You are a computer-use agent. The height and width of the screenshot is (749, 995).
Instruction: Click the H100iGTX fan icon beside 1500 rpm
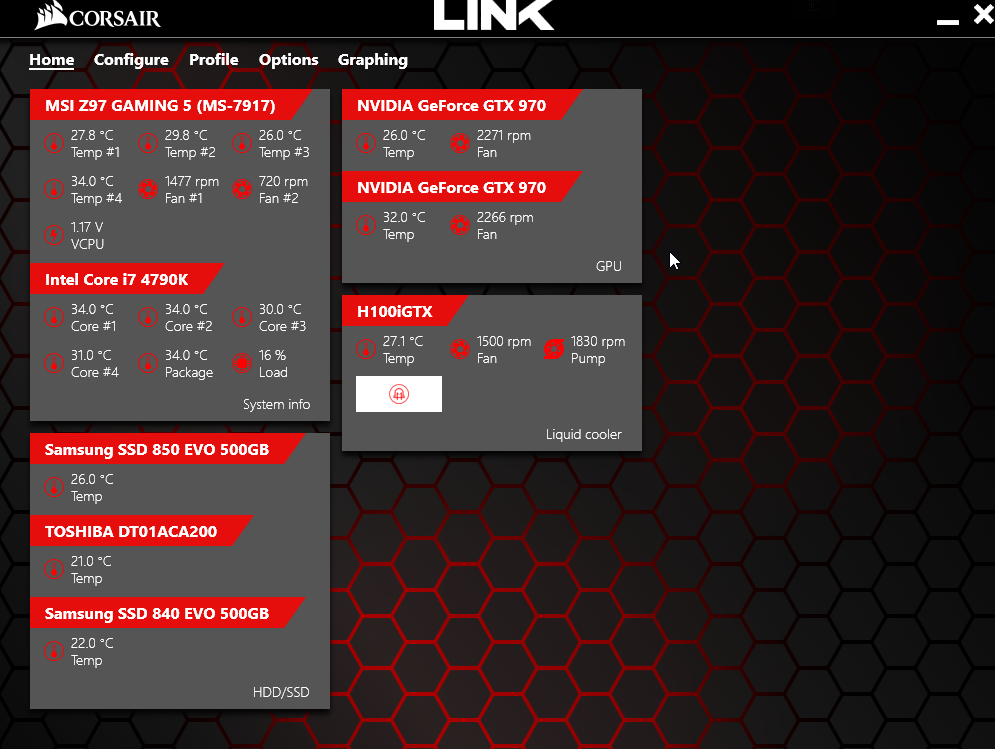[460, 349]
